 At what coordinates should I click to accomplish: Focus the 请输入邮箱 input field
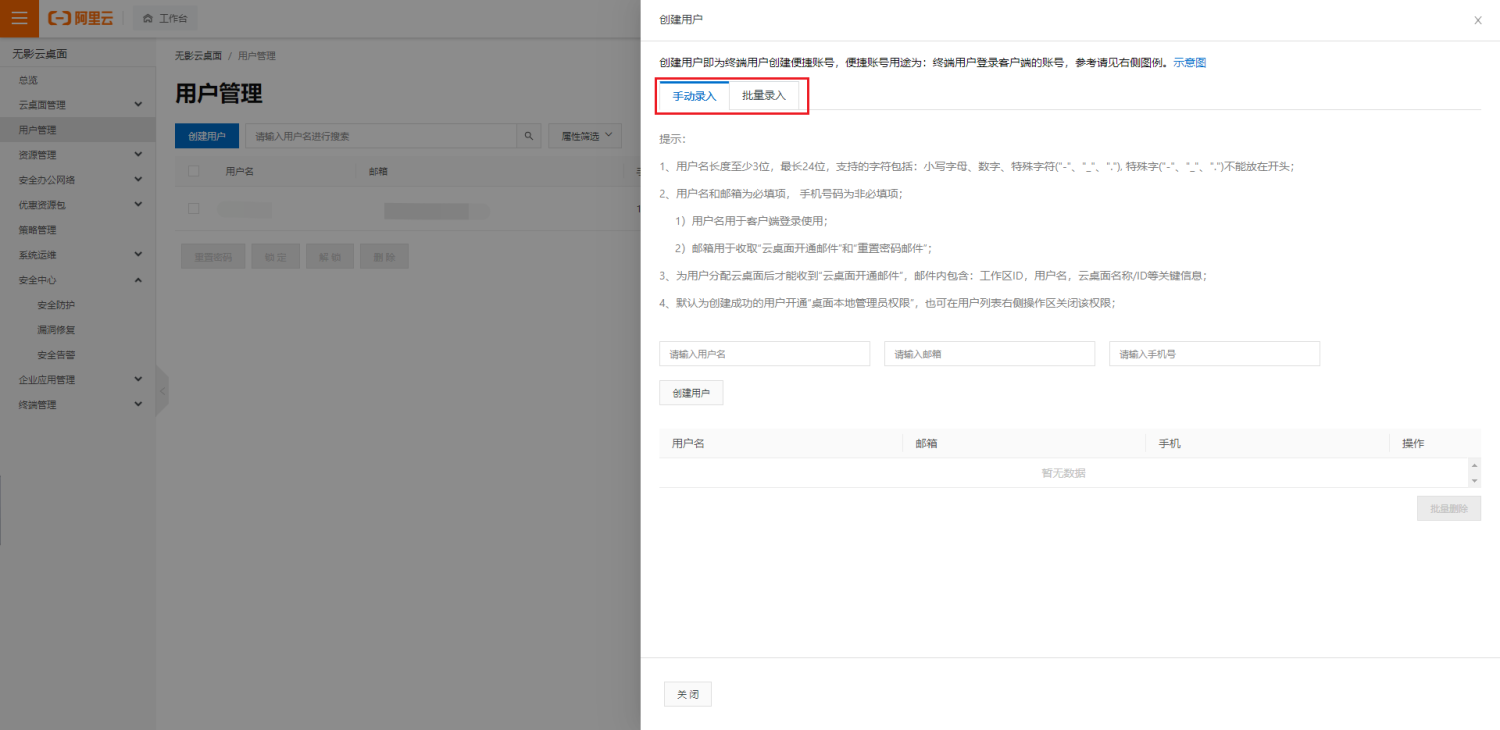click(989, 354)
